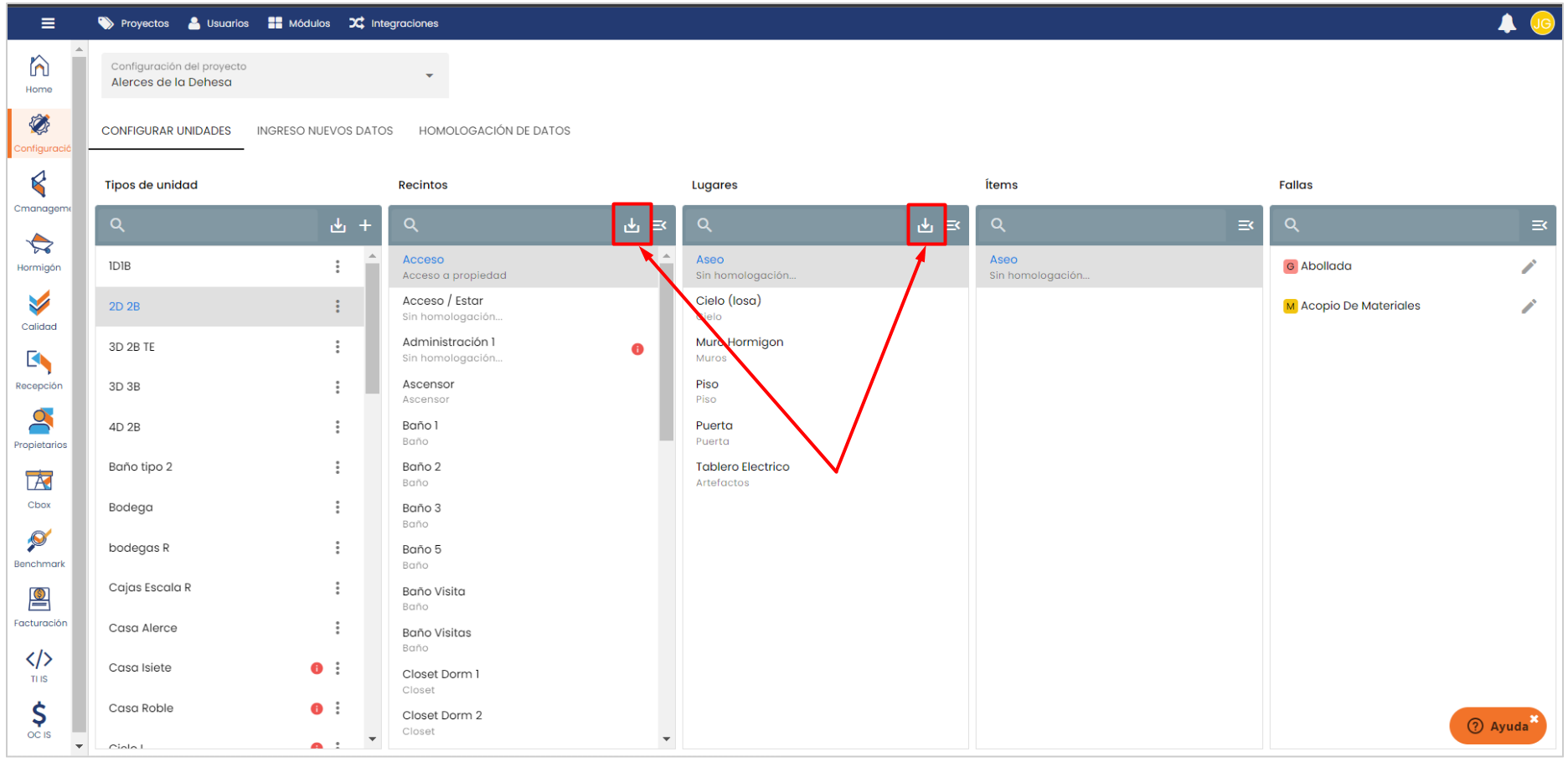
Task: Toggle the hamburger menu in the top bar
Action: pos(48,23)
